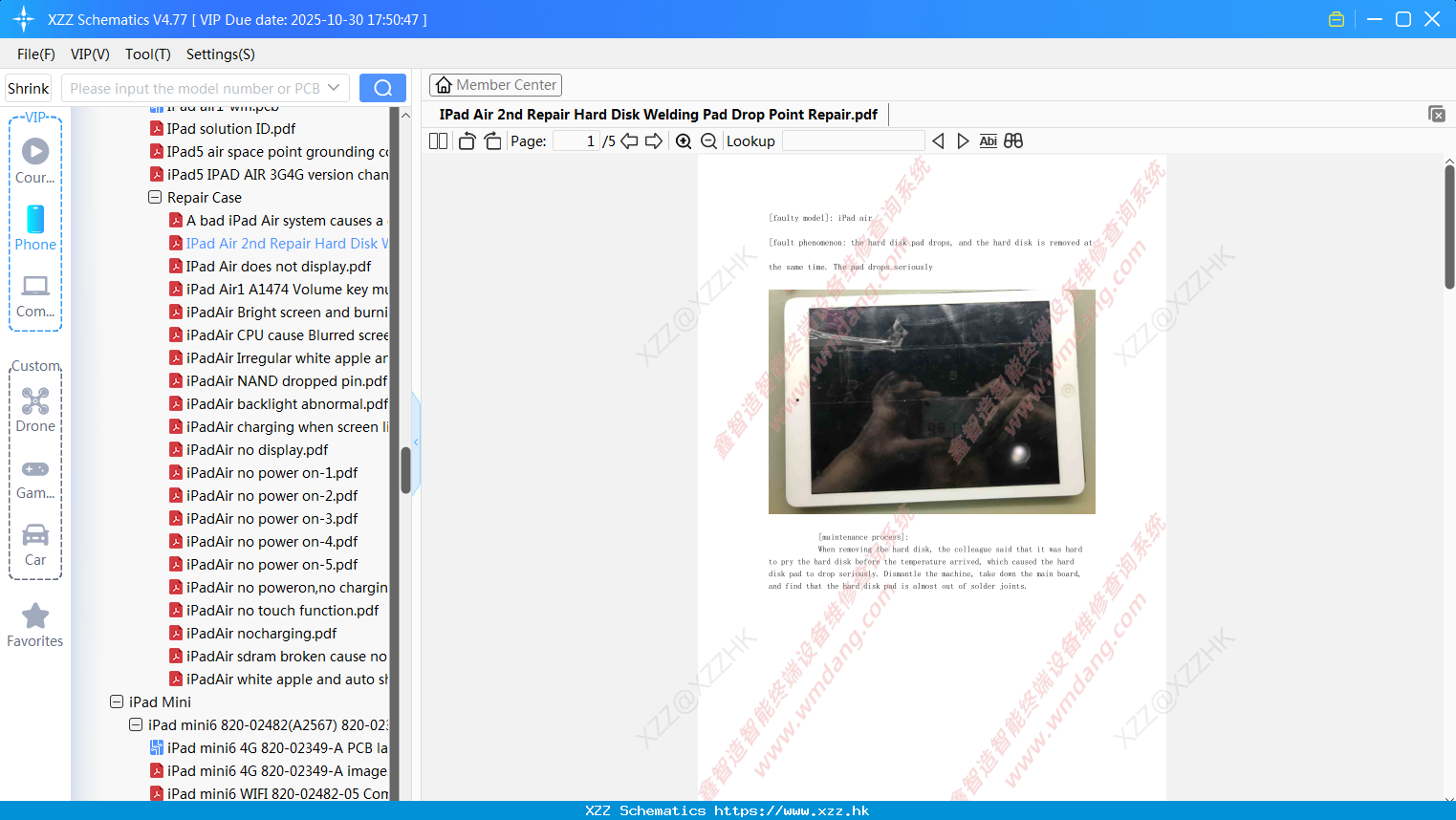Image resolution: width=1456 pixels, height=820 pixels.
Task: Open IPad Air1 A1474 Volume key file
Action: click(x=279, y=290)
